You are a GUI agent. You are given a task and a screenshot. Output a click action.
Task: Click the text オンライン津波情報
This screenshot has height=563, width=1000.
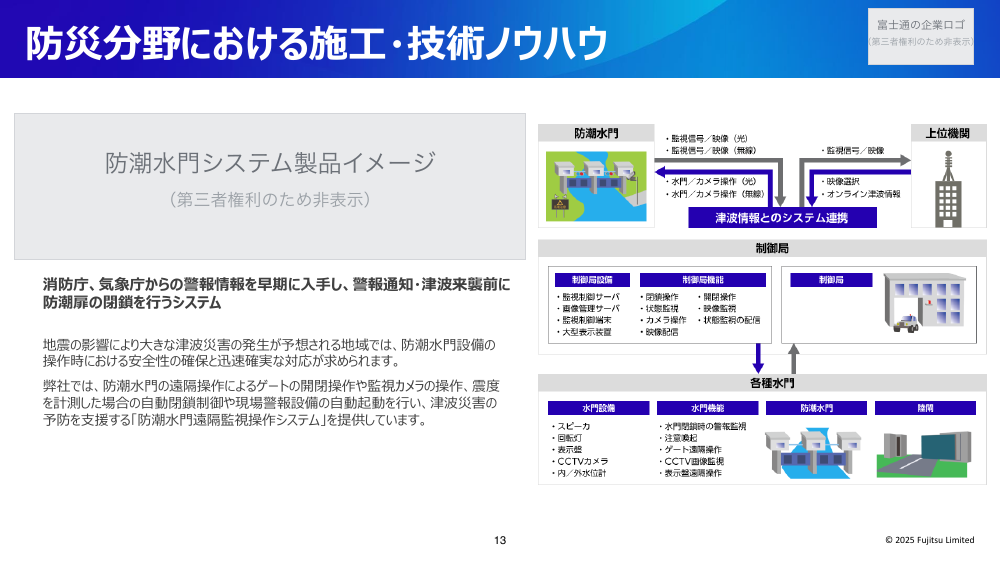click(x=861, y=194)
